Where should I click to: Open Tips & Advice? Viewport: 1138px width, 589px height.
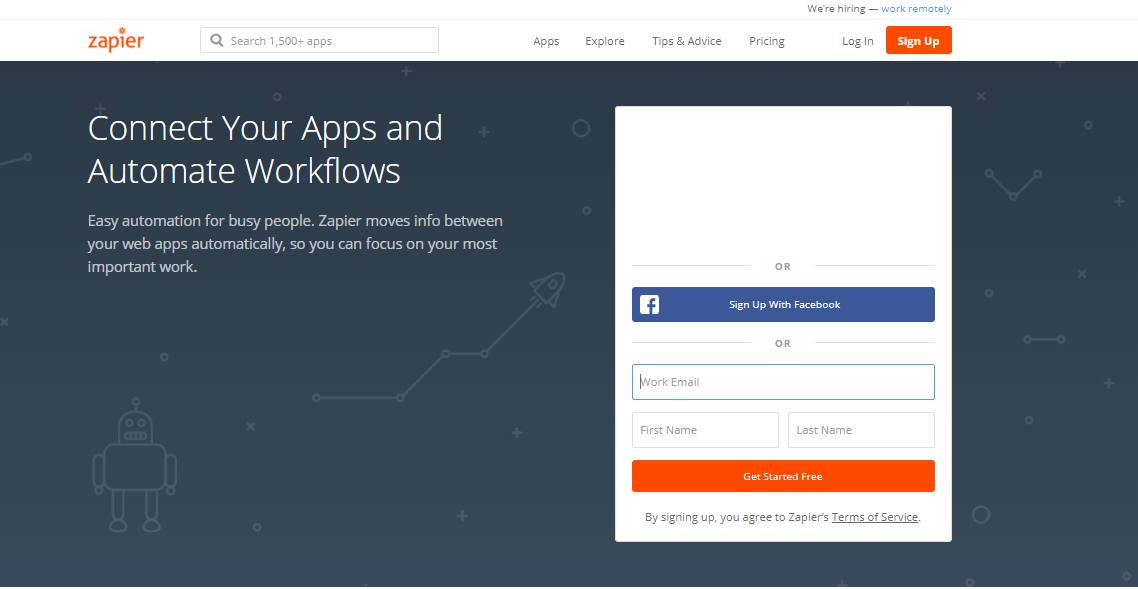click(x=687, y=41)
